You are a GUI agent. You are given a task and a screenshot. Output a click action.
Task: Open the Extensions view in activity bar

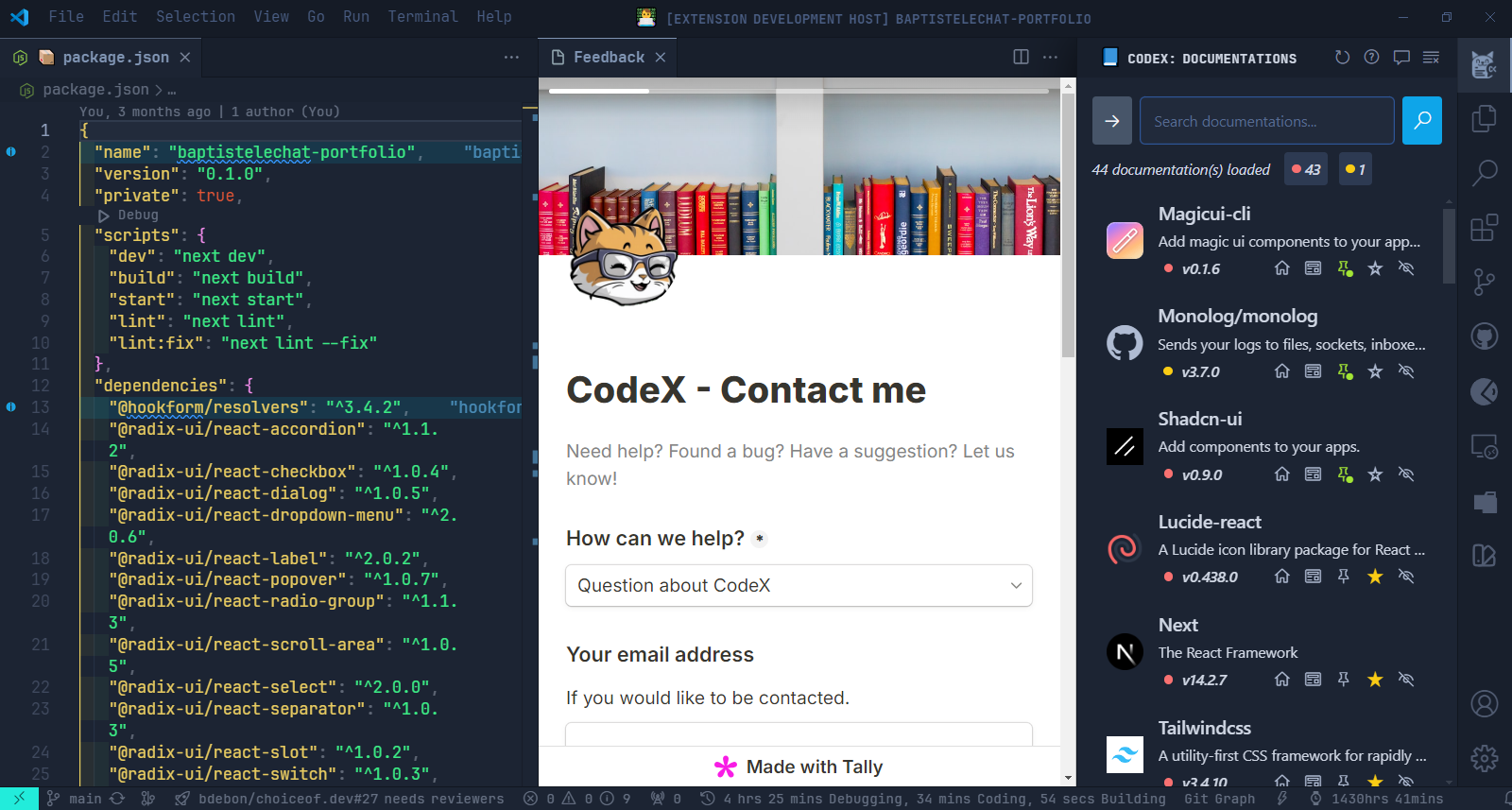(x=1484, y=228)
